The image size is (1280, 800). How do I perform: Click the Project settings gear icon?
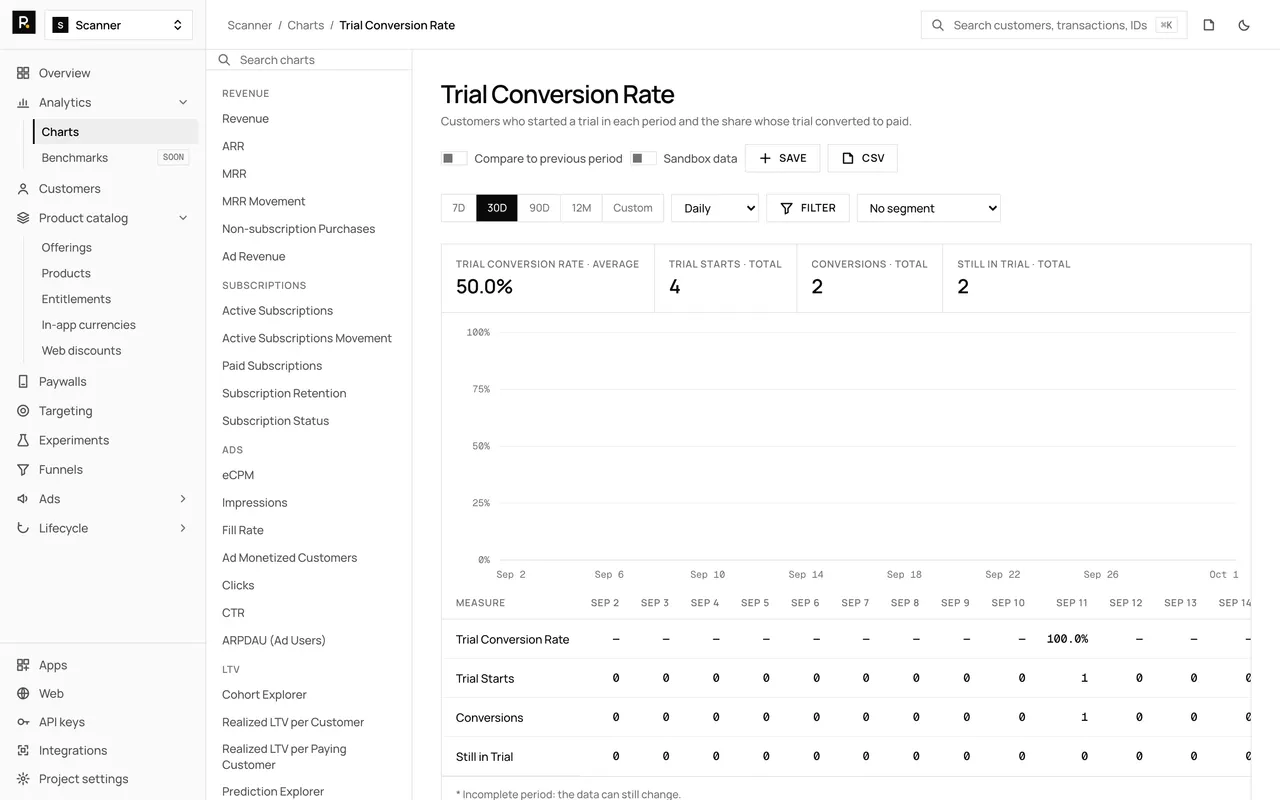(23, 779)
